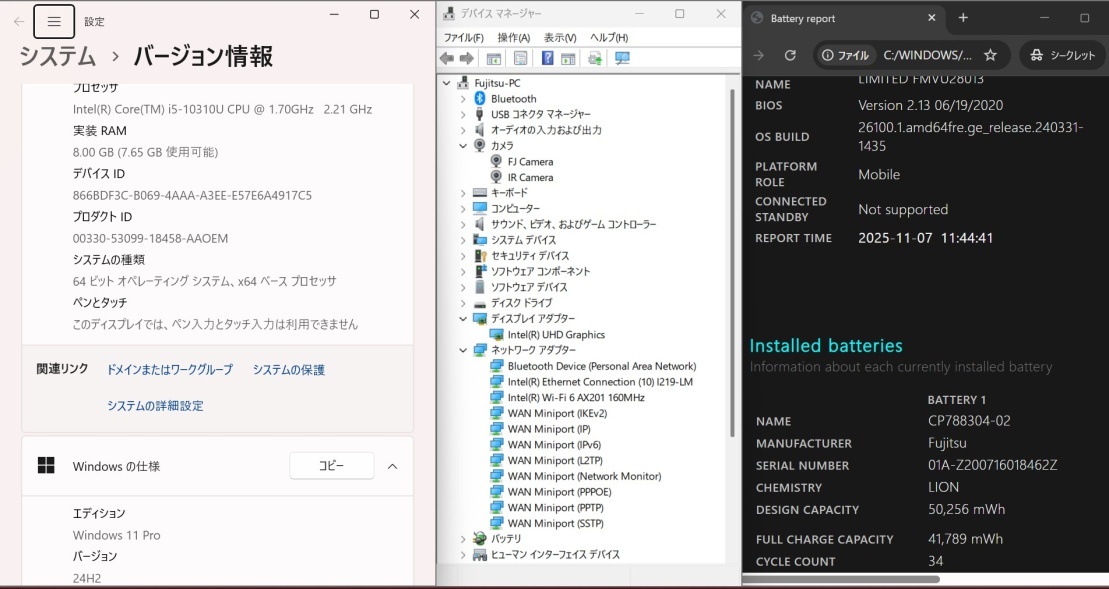The height and width of the screenshot is (589, 1109).
Task: Select the FJ Camera device icon
Action: click(497, 161)
